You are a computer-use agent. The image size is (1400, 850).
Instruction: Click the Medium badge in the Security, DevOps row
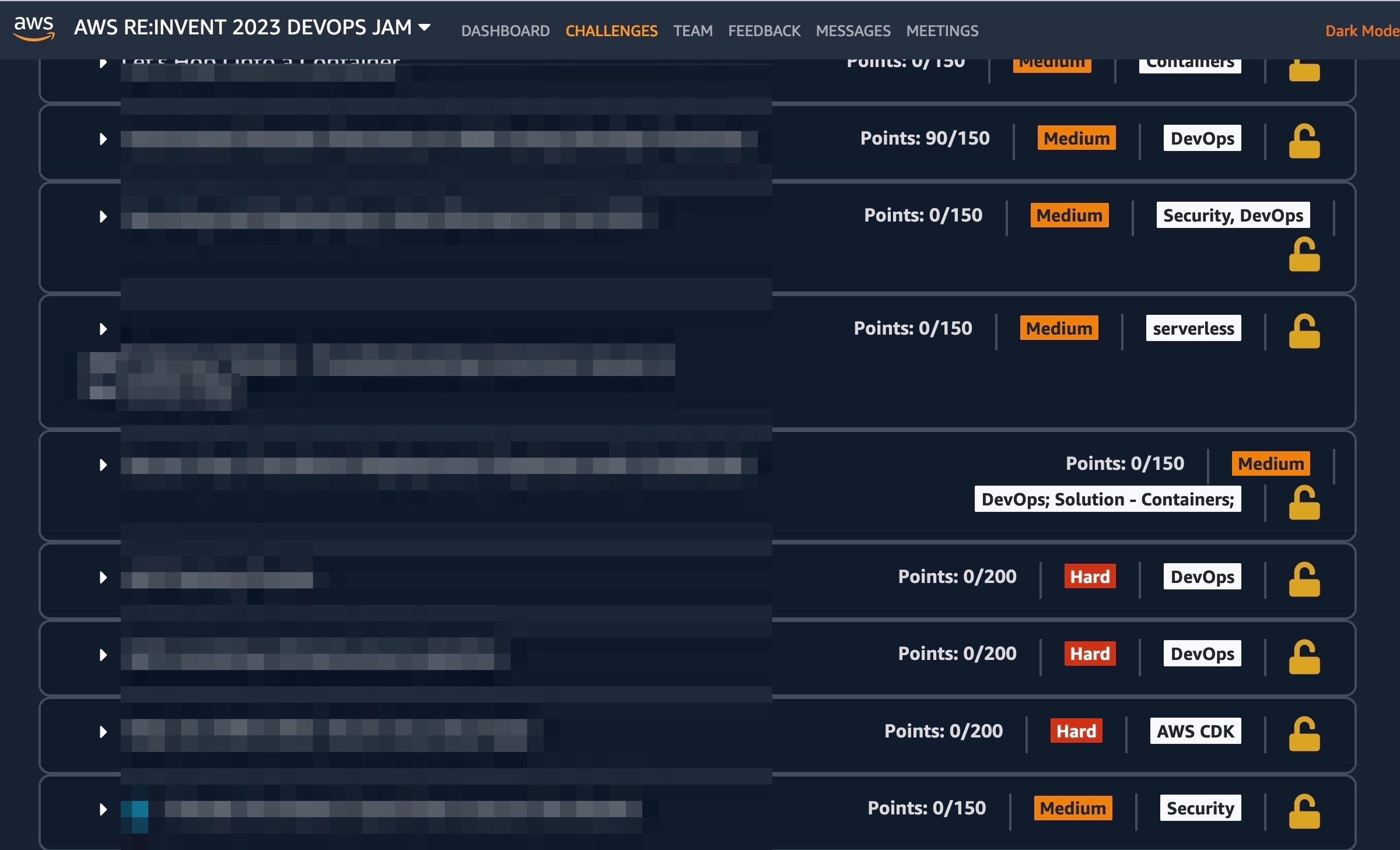coord(1069,215)
